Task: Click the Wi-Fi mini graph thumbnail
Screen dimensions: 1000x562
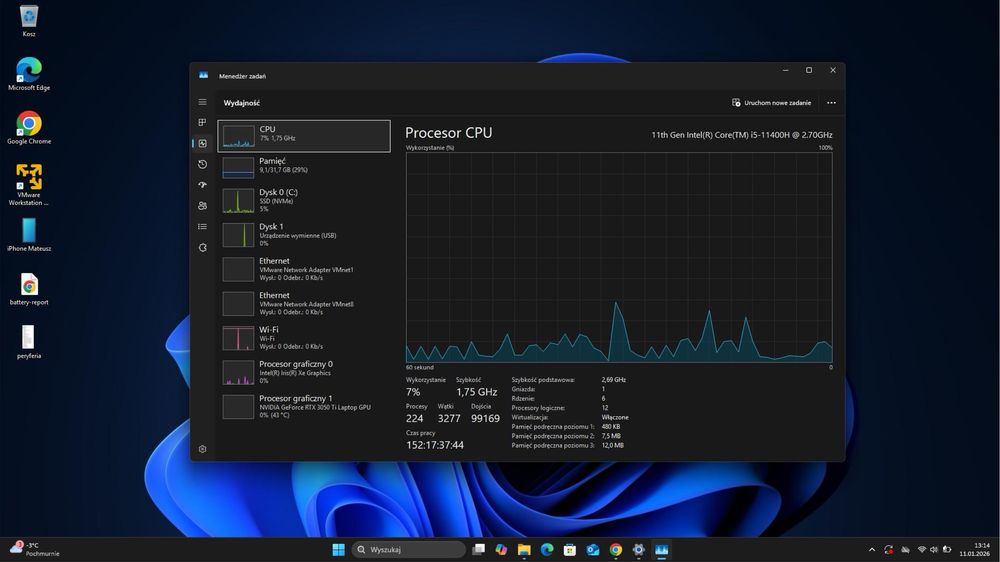Action: 238,339
